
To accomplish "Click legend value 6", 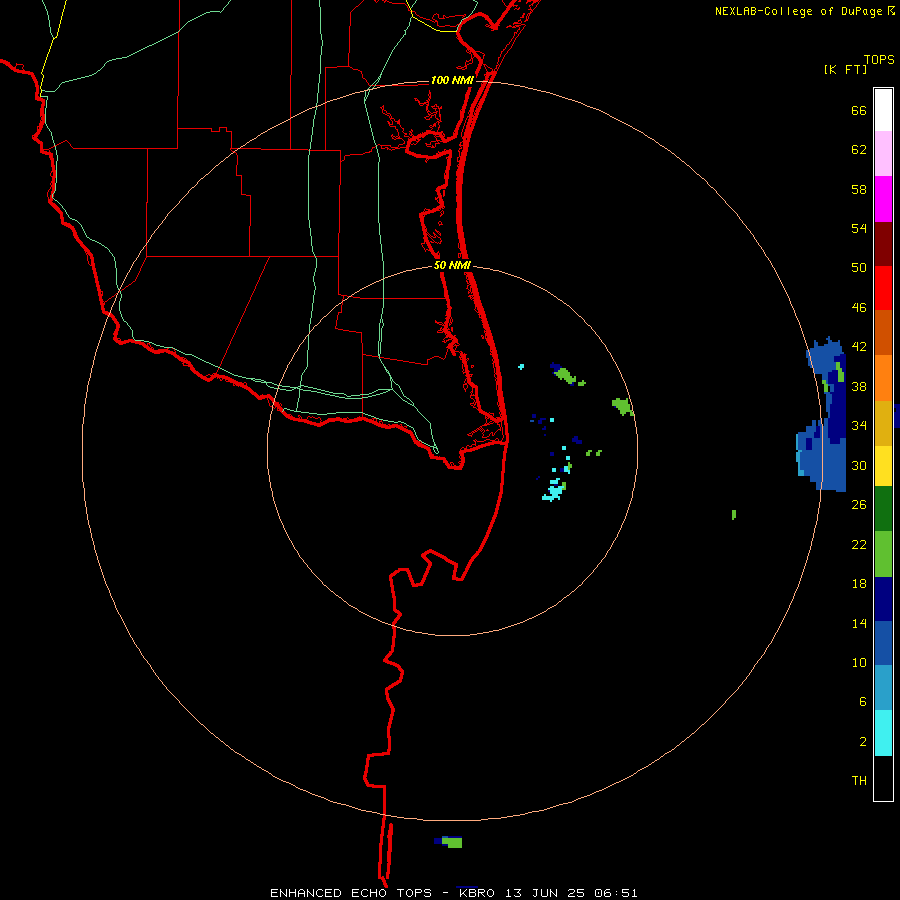I will point(863,702).
